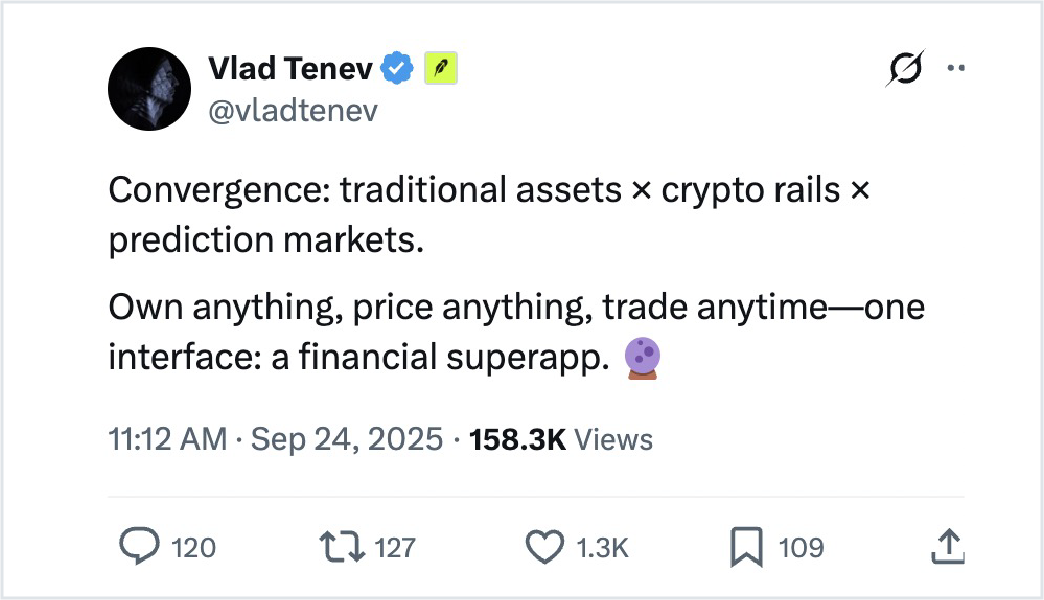Click the 127 reposts count

394,547
